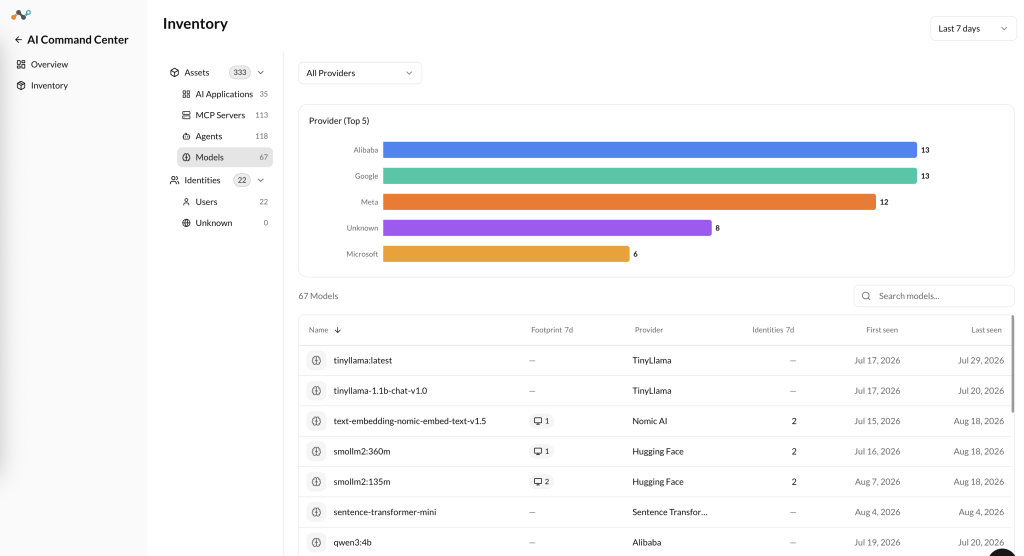Click the Inventory cube icon in sidebar
The image size is (1024, 556).
pyautogui.click(x=21, y=86)
